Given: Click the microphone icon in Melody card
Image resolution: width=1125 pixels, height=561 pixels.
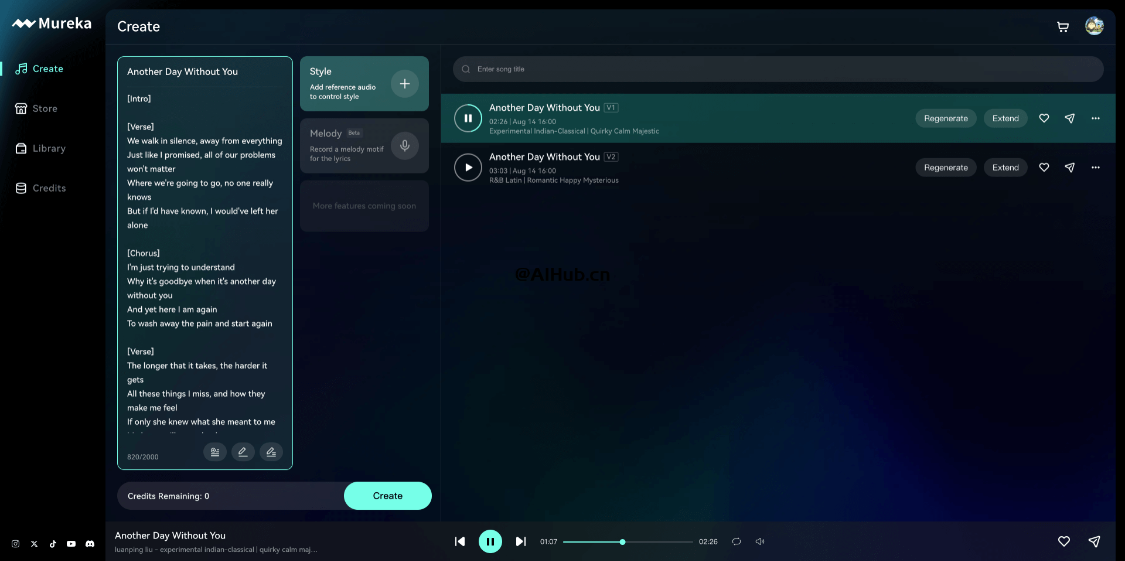Looking at the screenshot, I should [404, 146].
